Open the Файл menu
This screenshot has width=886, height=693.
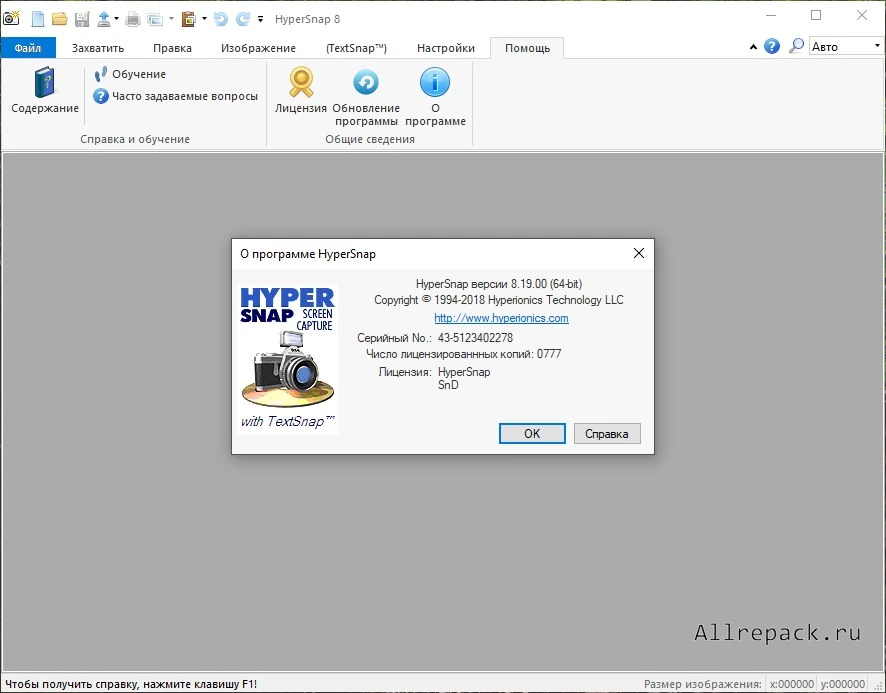coord(28,48)
